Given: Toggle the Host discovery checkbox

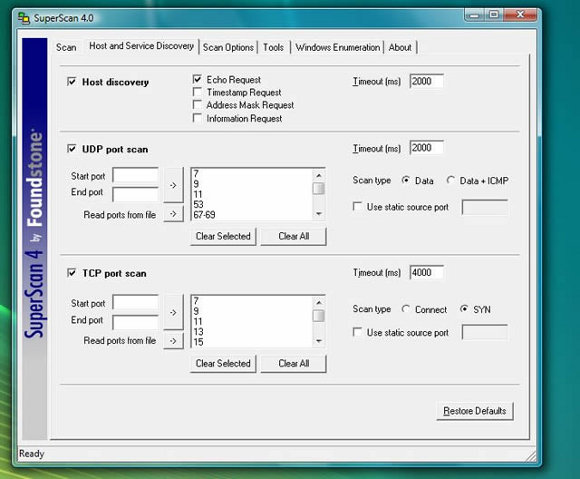Looking at the screenshot, I should [x=72, y=81].
